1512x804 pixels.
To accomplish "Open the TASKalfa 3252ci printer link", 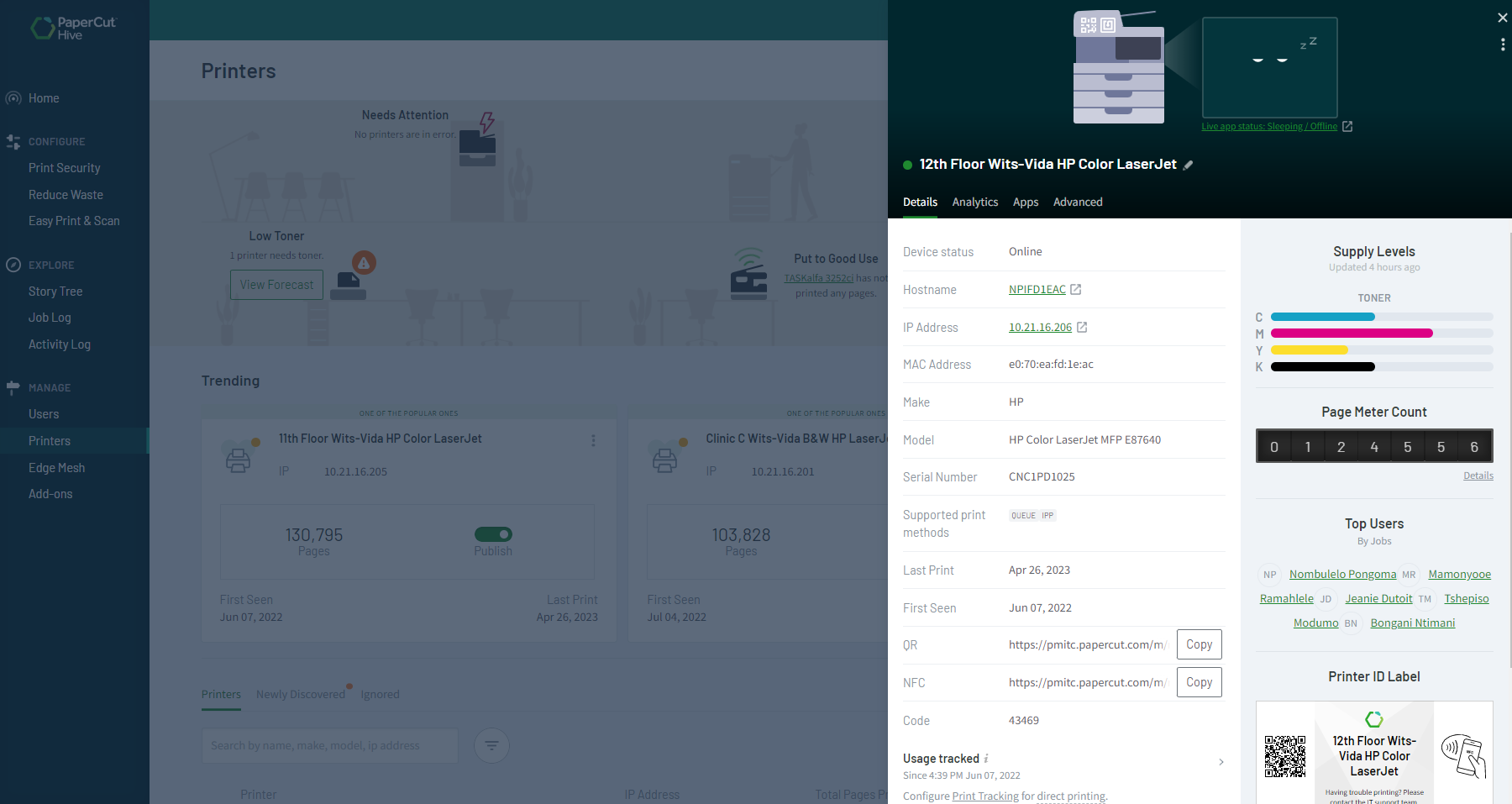I will (818, 278).
